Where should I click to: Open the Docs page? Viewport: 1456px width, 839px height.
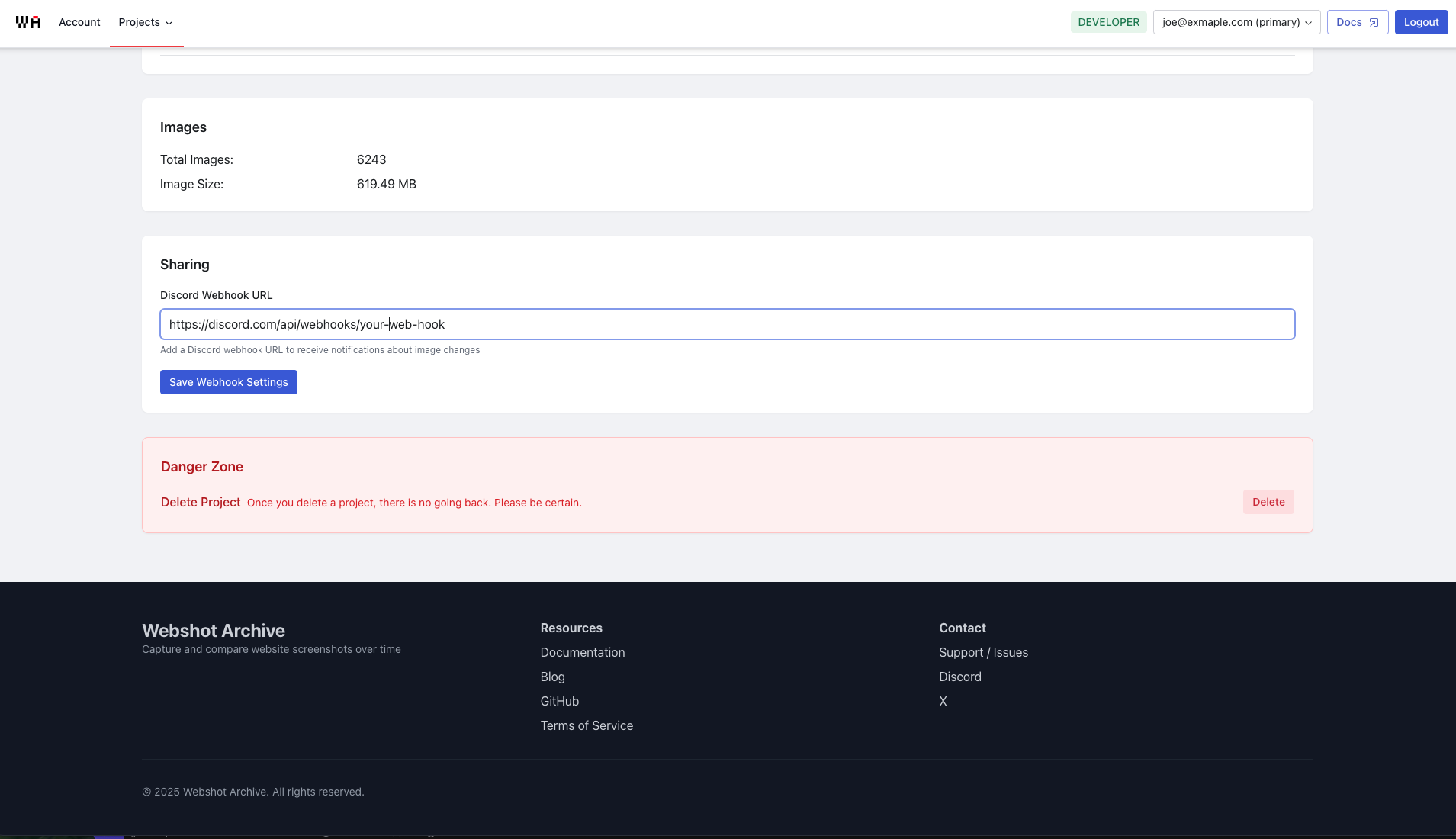(x=1348, y=22)
